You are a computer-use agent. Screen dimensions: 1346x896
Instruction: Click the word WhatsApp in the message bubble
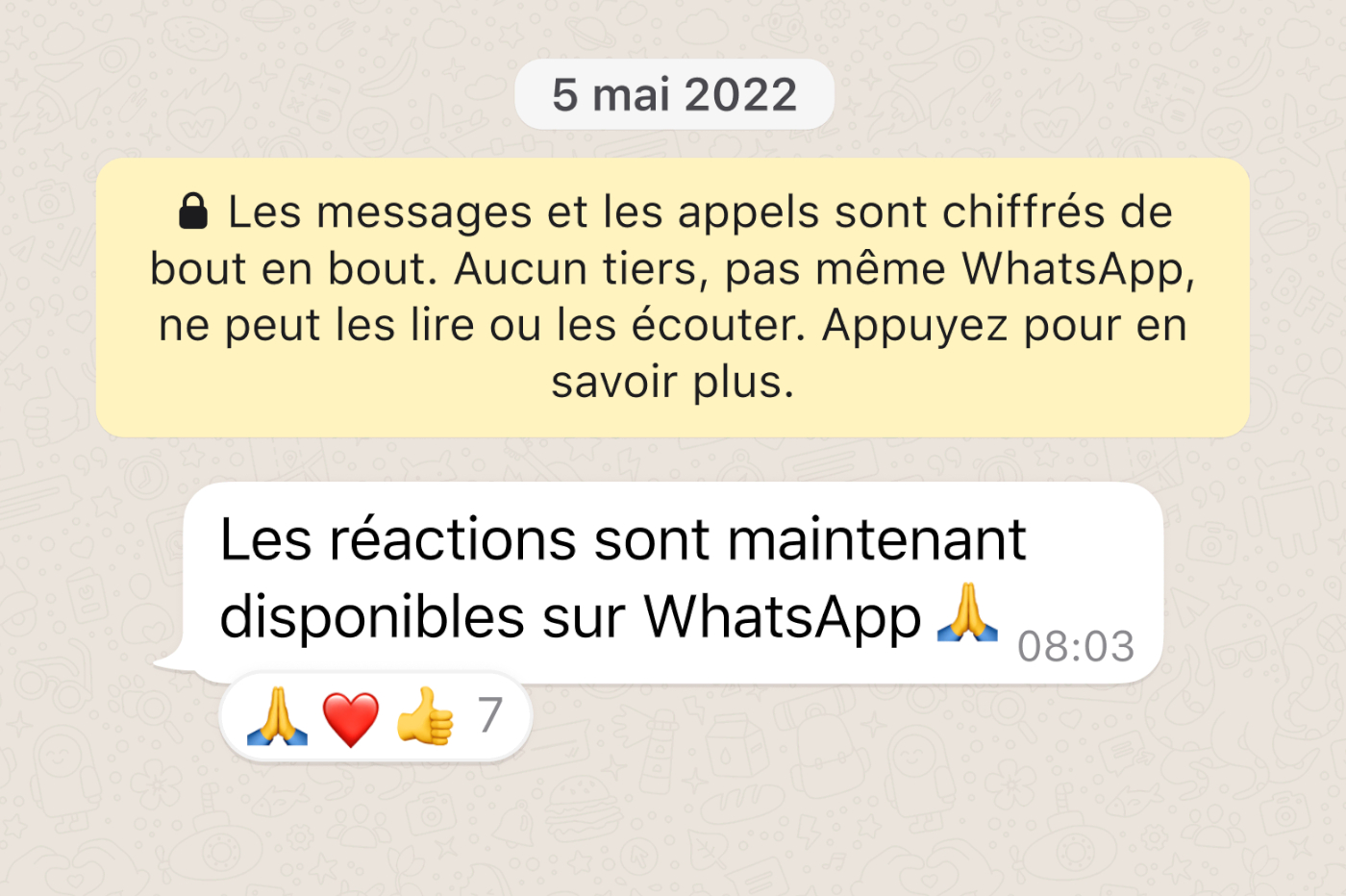pyautogui.click(x=782, y=618)
